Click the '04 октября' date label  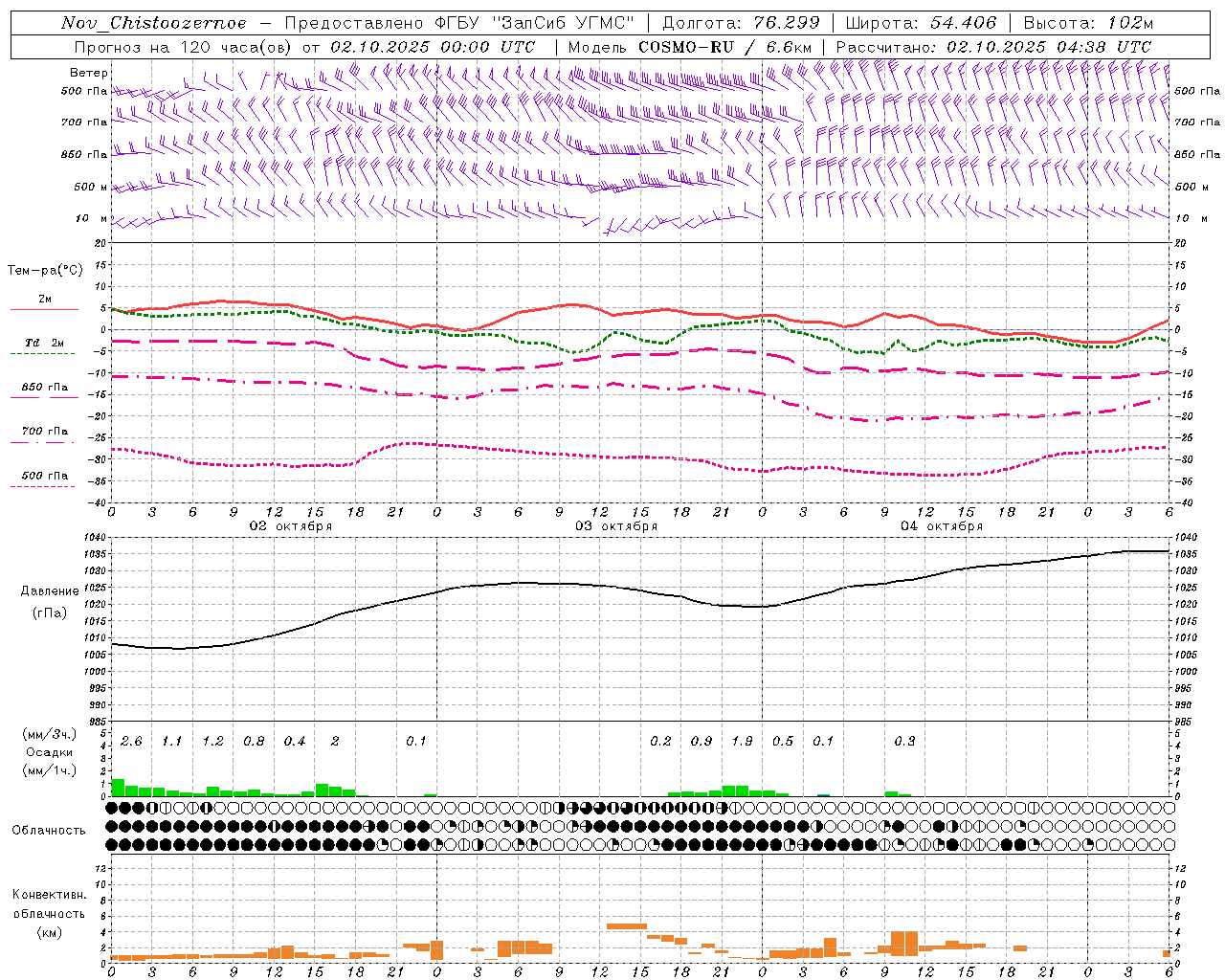click(942, 526)
